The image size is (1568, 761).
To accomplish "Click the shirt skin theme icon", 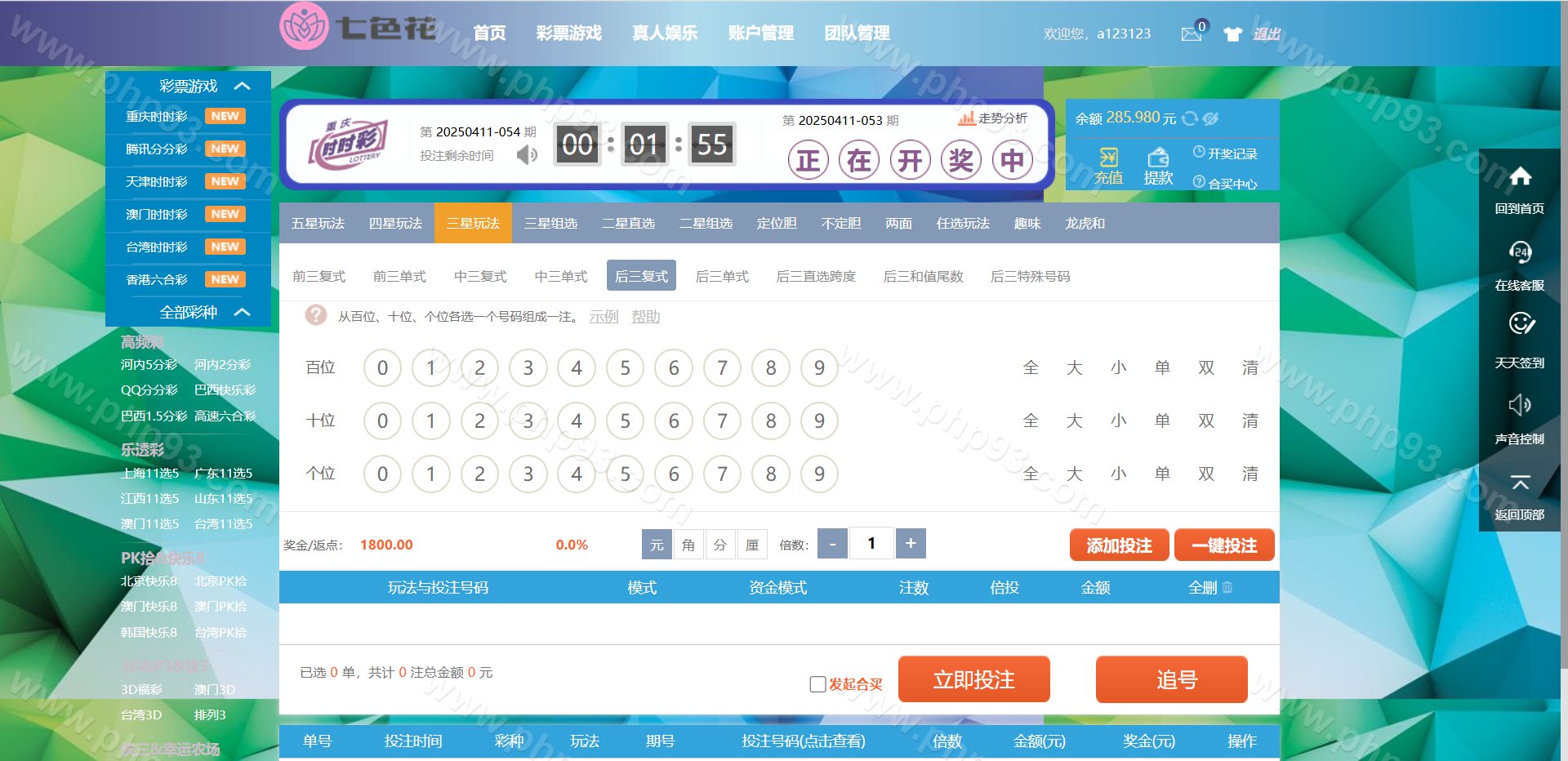I will 1232,33.
